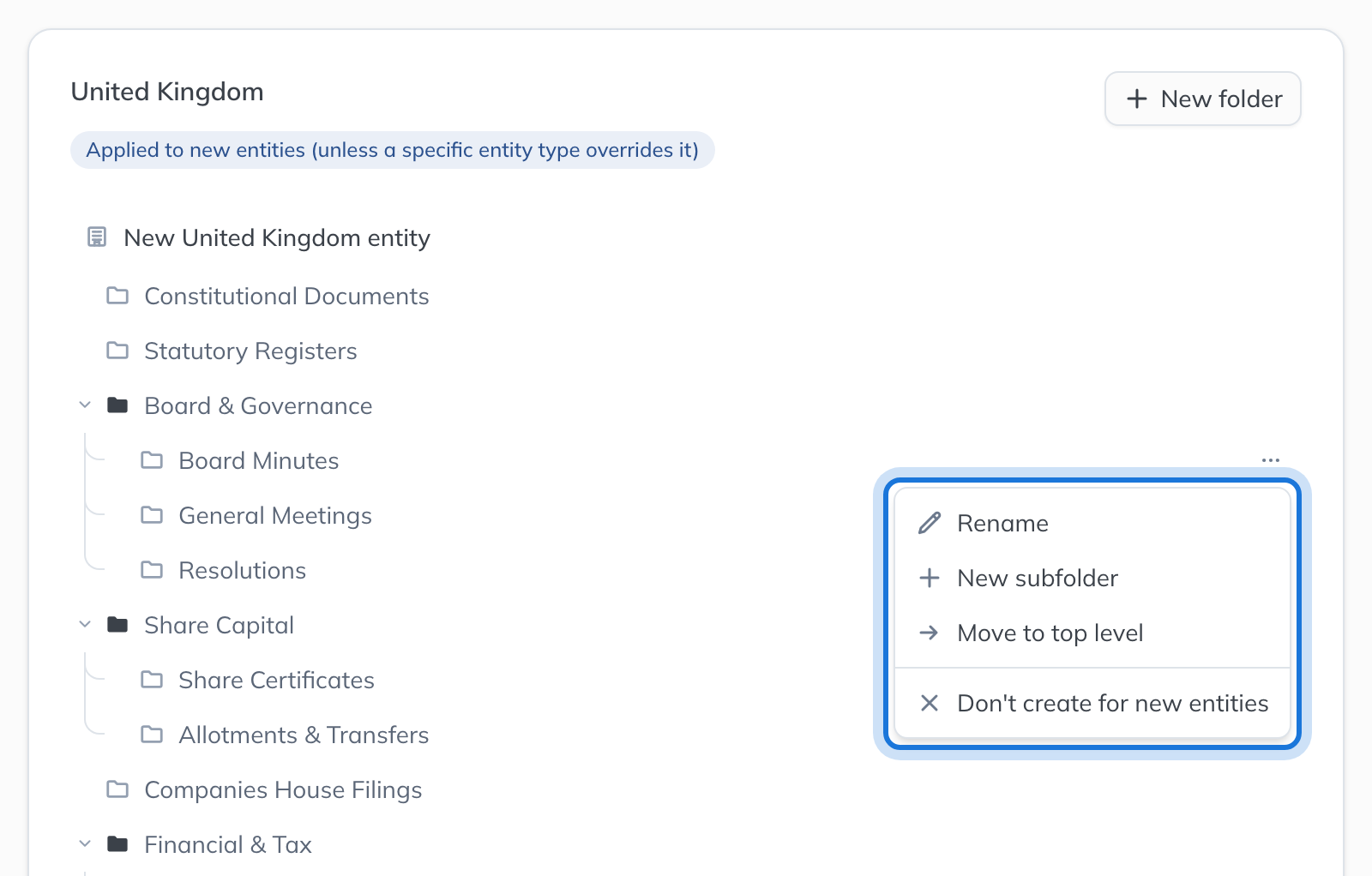This screenshot has width=1372, height=876.
Task: Select the Resolutions subfolder
Action: [243, 570]
